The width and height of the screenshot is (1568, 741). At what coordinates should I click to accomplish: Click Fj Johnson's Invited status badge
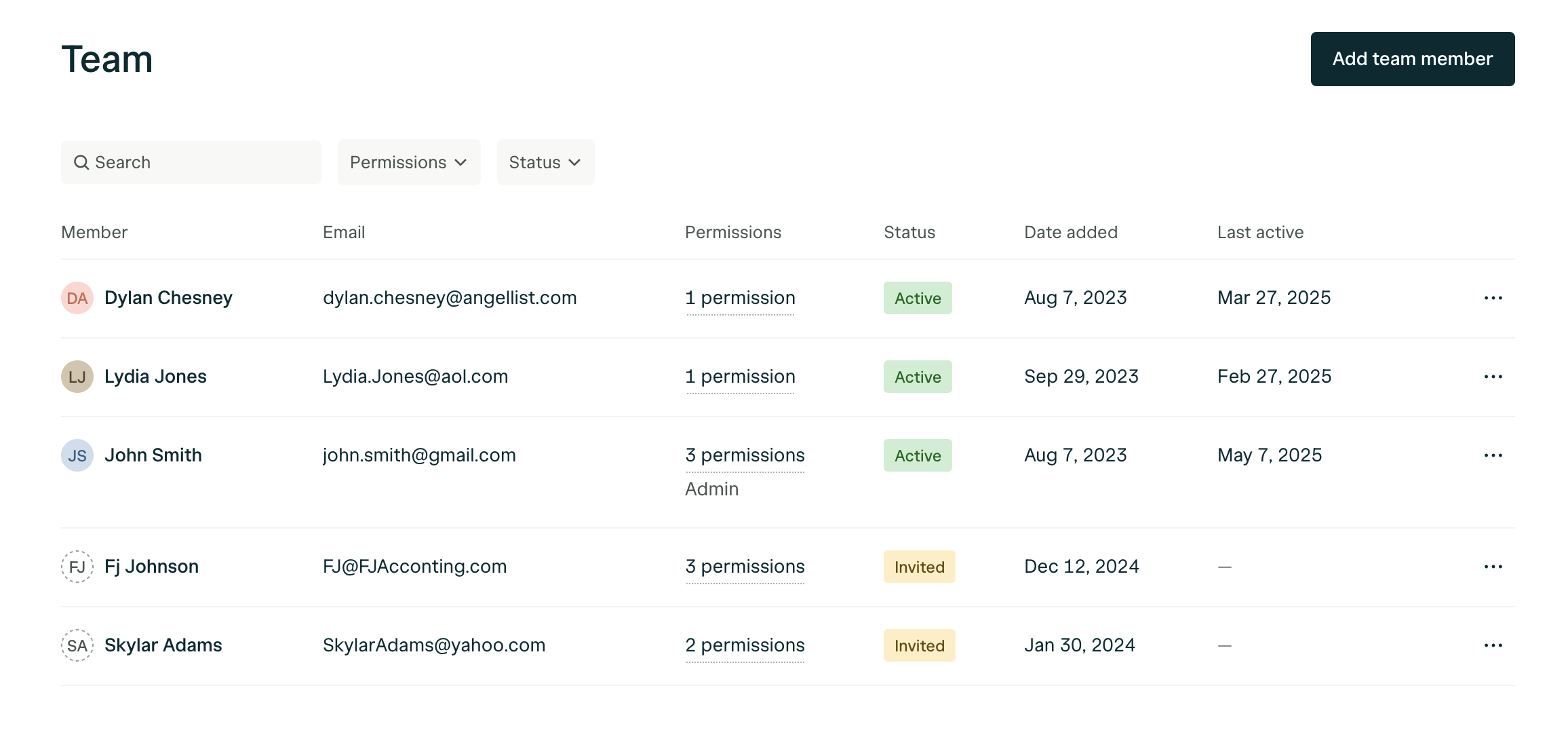point(919,567)
